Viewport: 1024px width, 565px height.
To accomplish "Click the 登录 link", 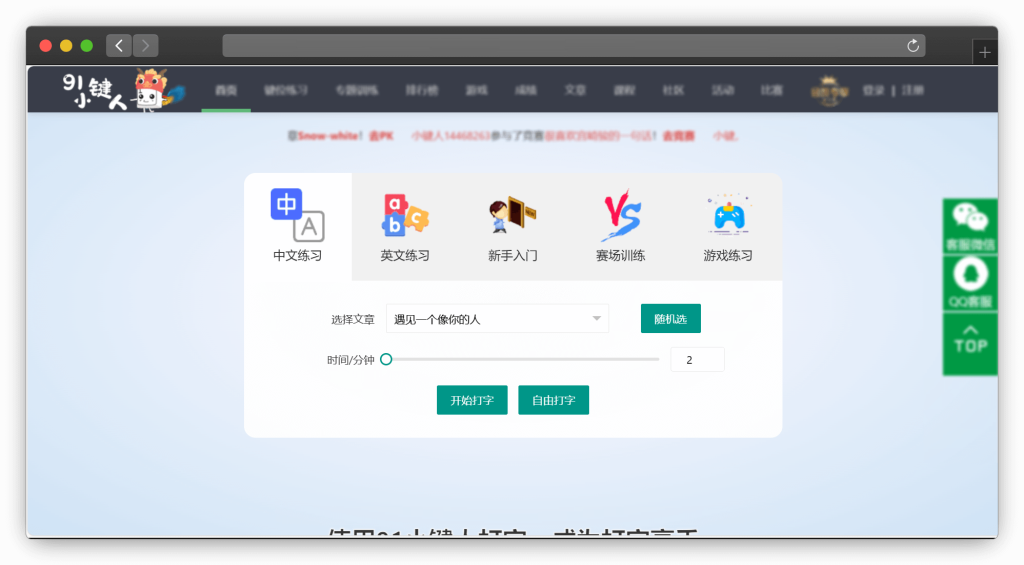I will pyautogui.click(x=873, y=90).
